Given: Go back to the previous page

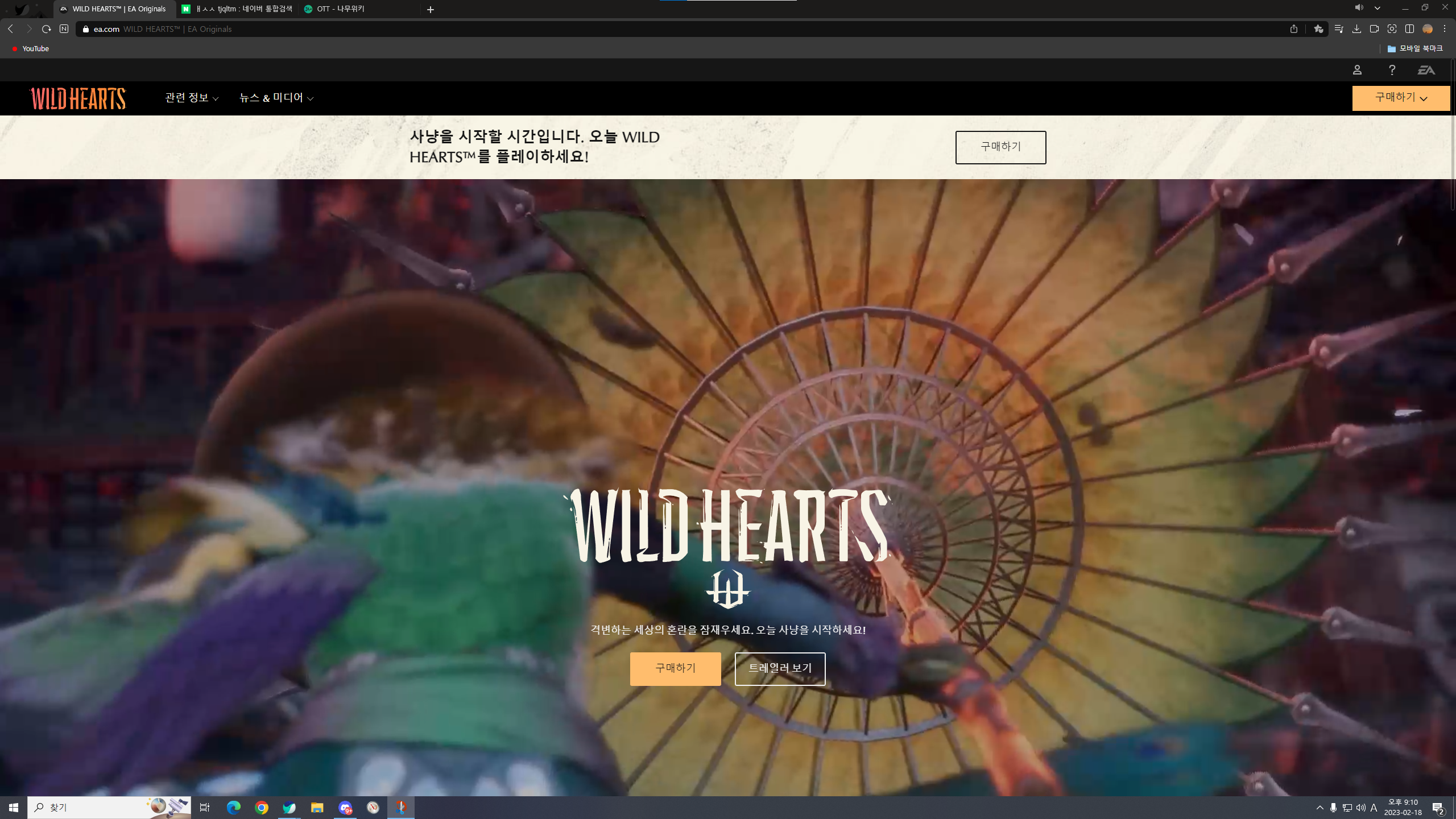Looking at the screenshot, I should [10, 29].
